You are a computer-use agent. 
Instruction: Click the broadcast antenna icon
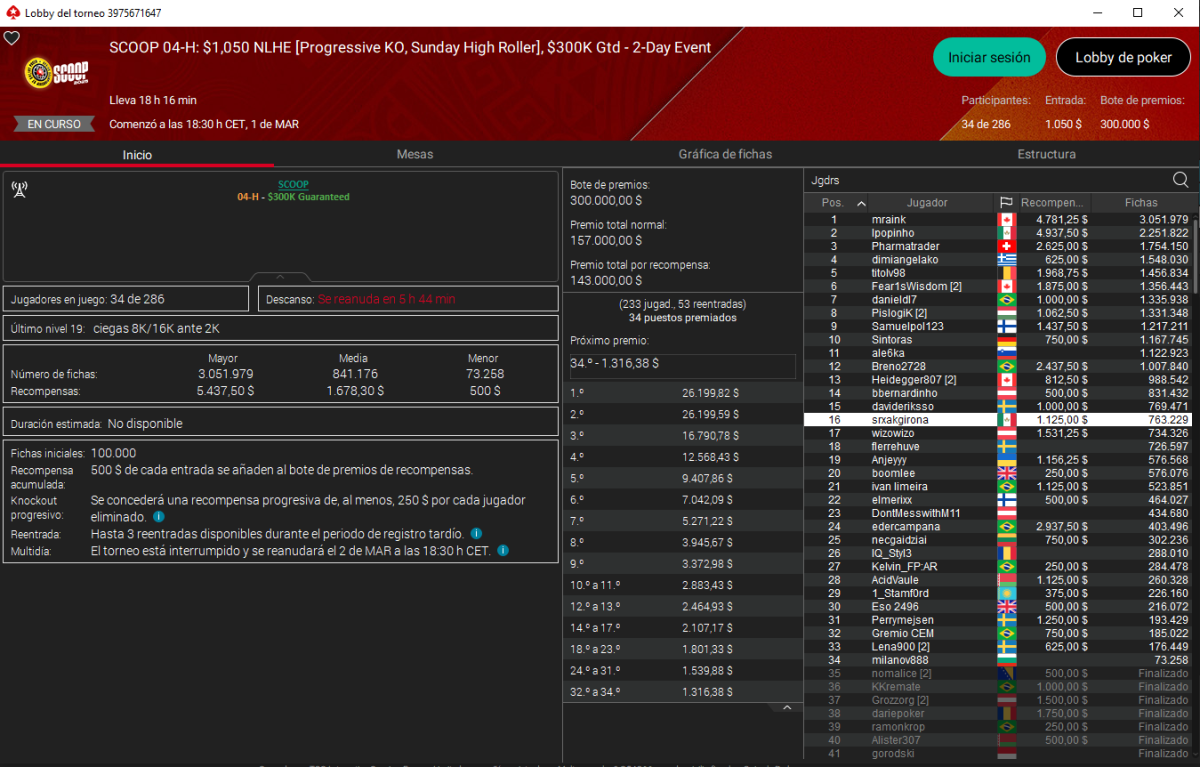tap(19, 189)
